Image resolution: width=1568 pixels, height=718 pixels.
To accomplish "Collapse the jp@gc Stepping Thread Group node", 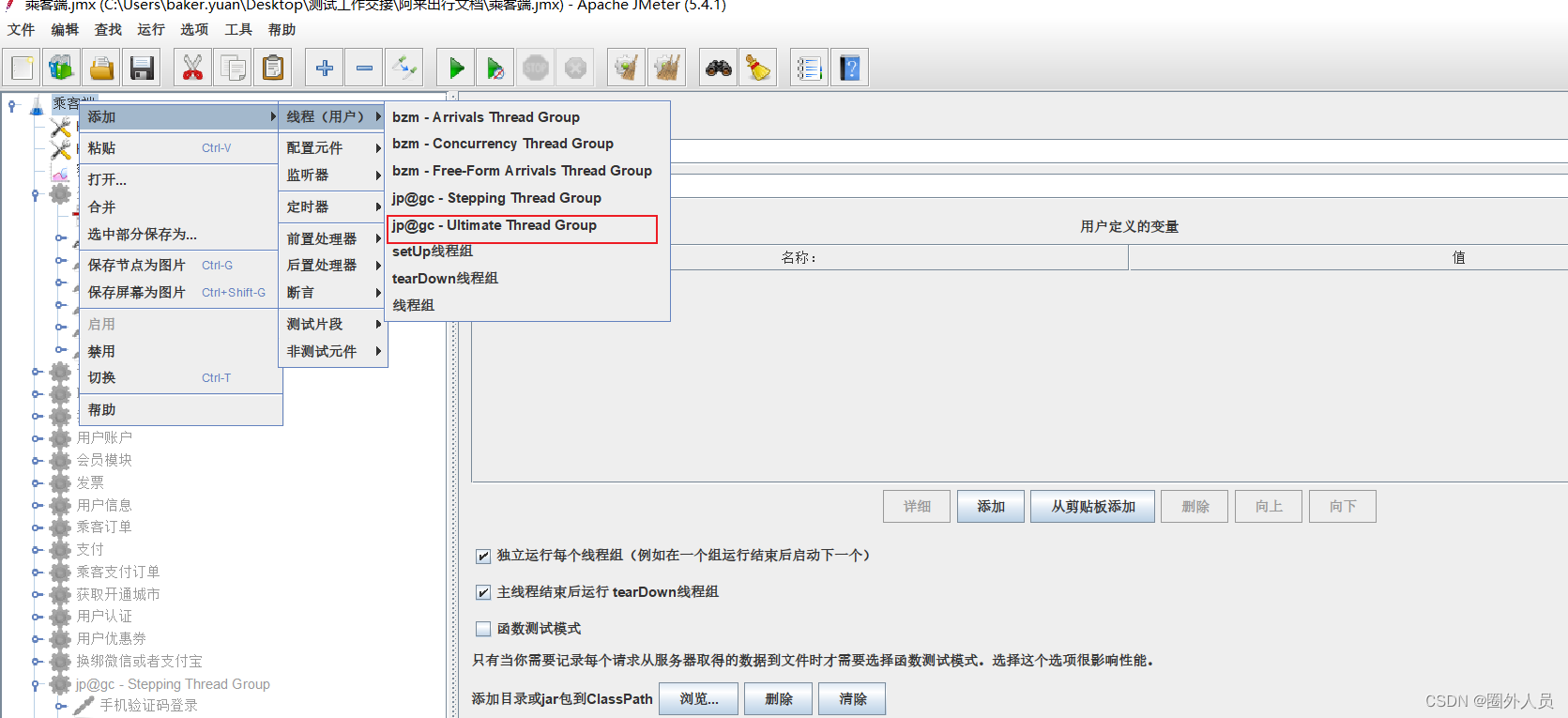I will pos(37,685).
